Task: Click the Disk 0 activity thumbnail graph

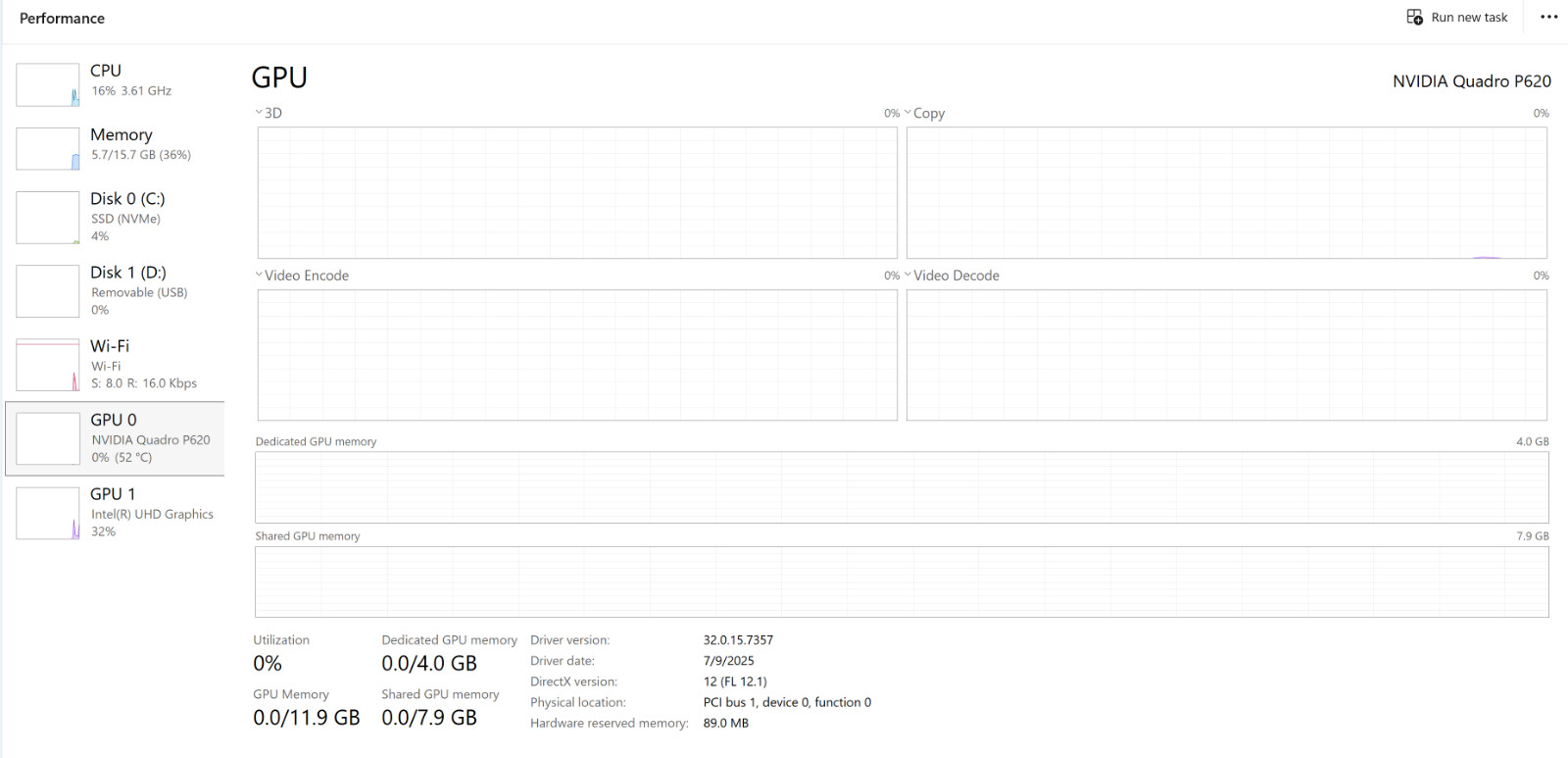Action: [48, 217]
